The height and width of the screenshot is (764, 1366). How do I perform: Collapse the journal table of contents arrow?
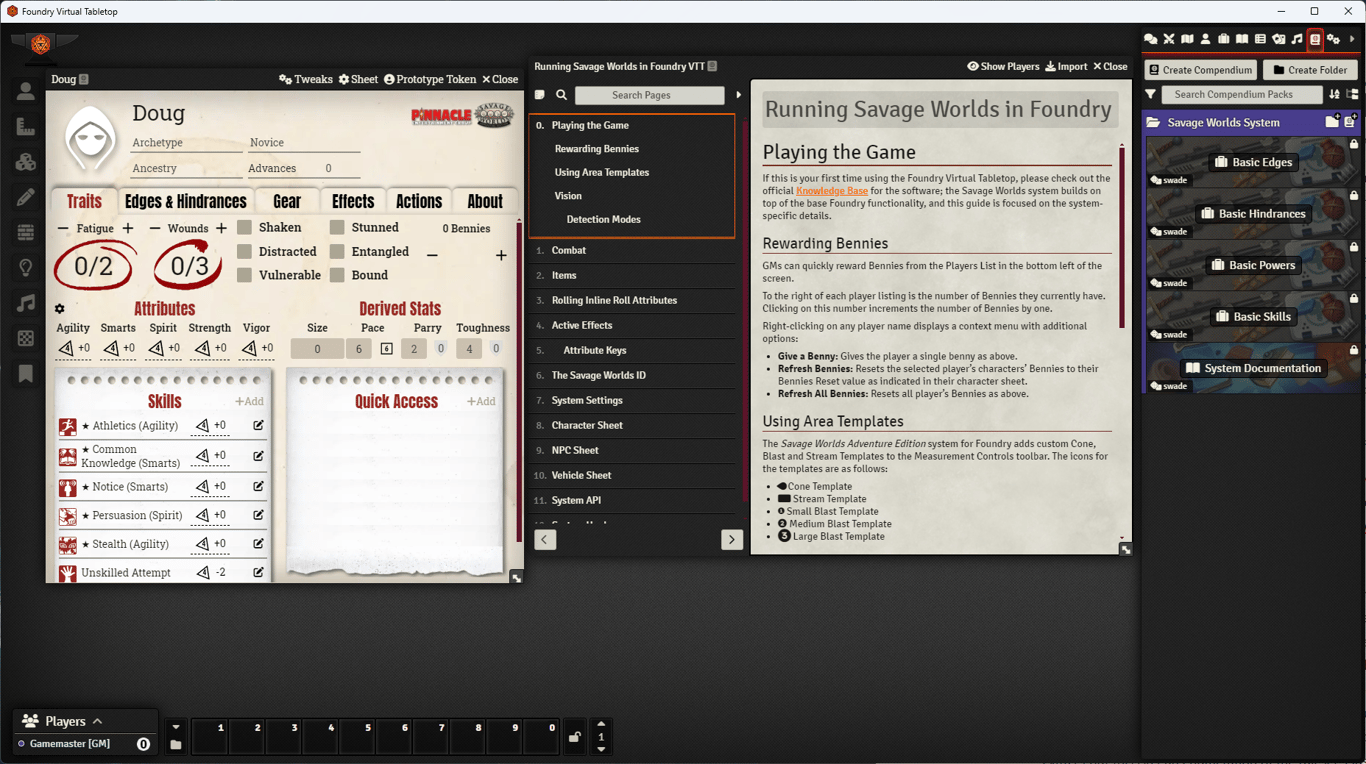[x=739, y=95]
